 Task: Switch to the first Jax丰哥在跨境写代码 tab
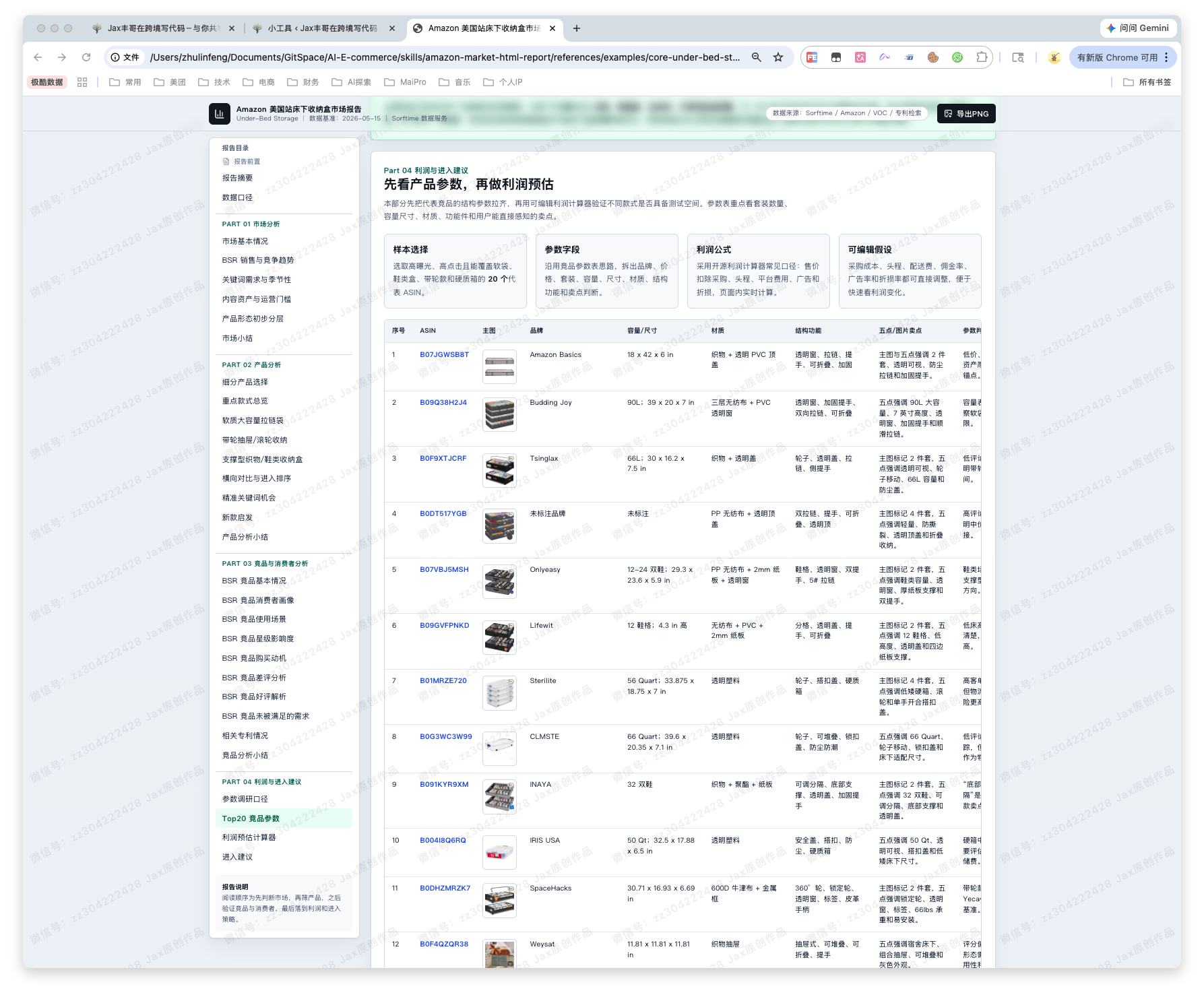pyautogui.click(x=163, y=28)
